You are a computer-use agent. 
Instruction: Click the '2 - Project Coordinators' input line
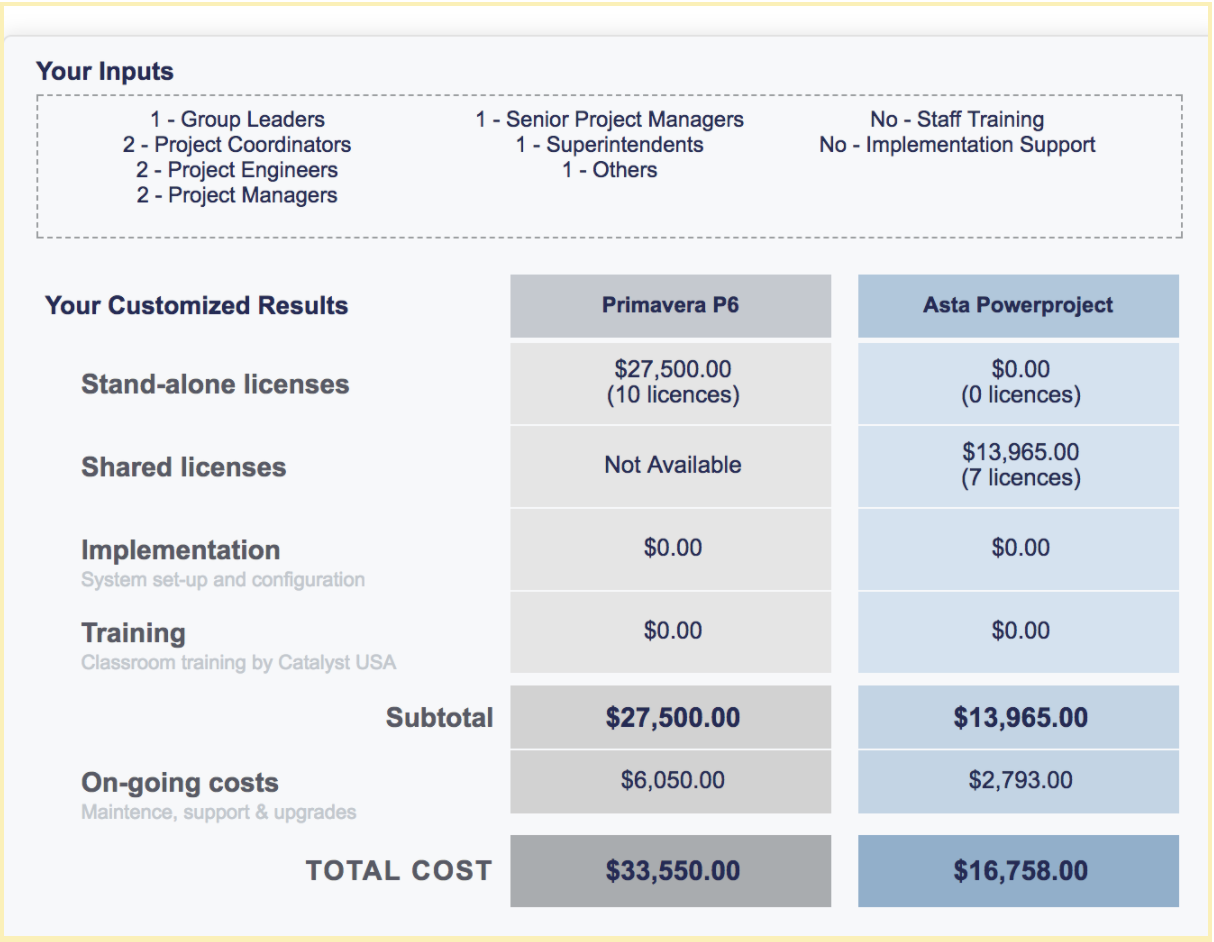237,145
